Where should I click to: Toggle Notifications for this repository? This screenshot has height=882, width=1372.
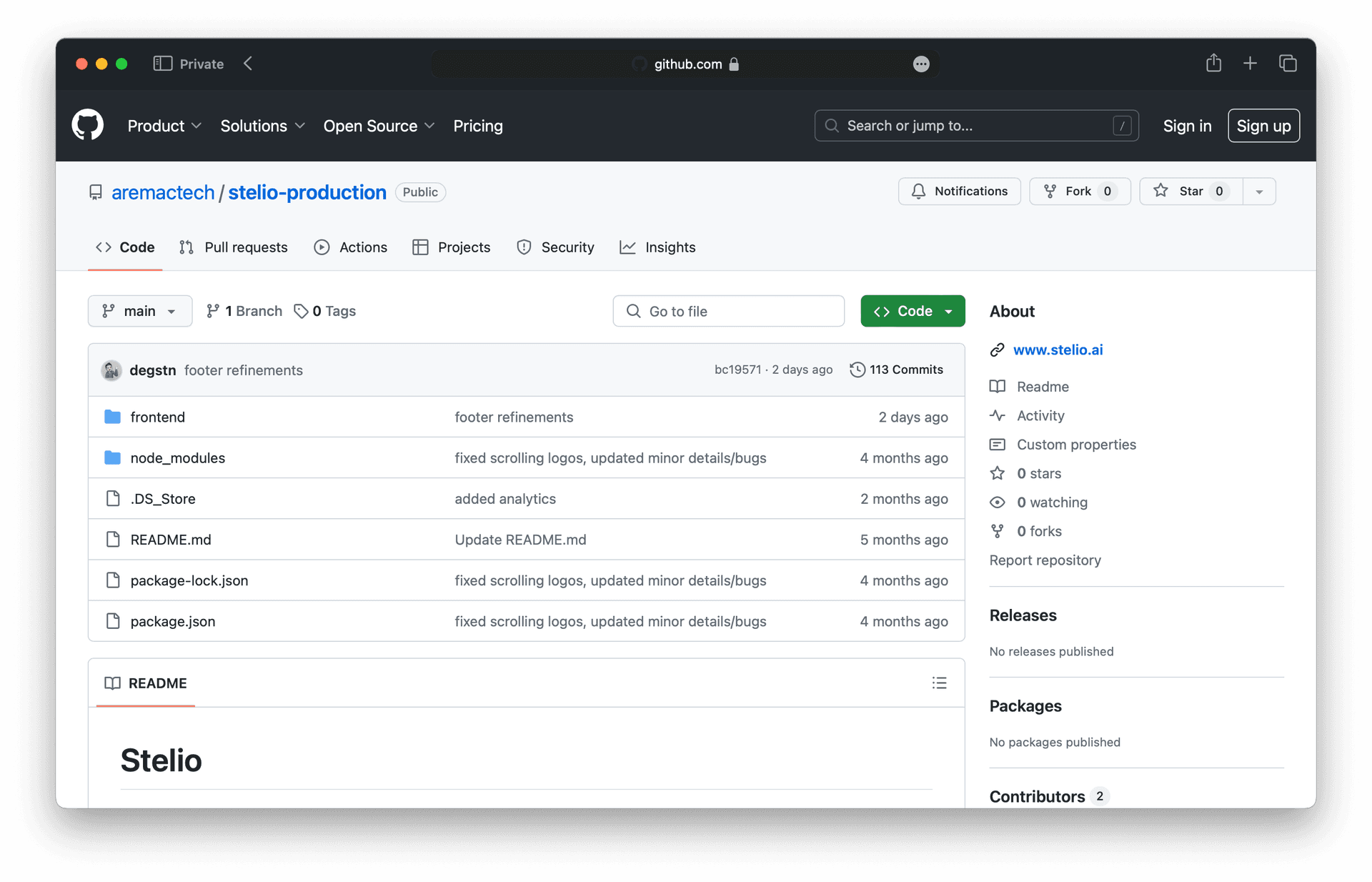959,192
